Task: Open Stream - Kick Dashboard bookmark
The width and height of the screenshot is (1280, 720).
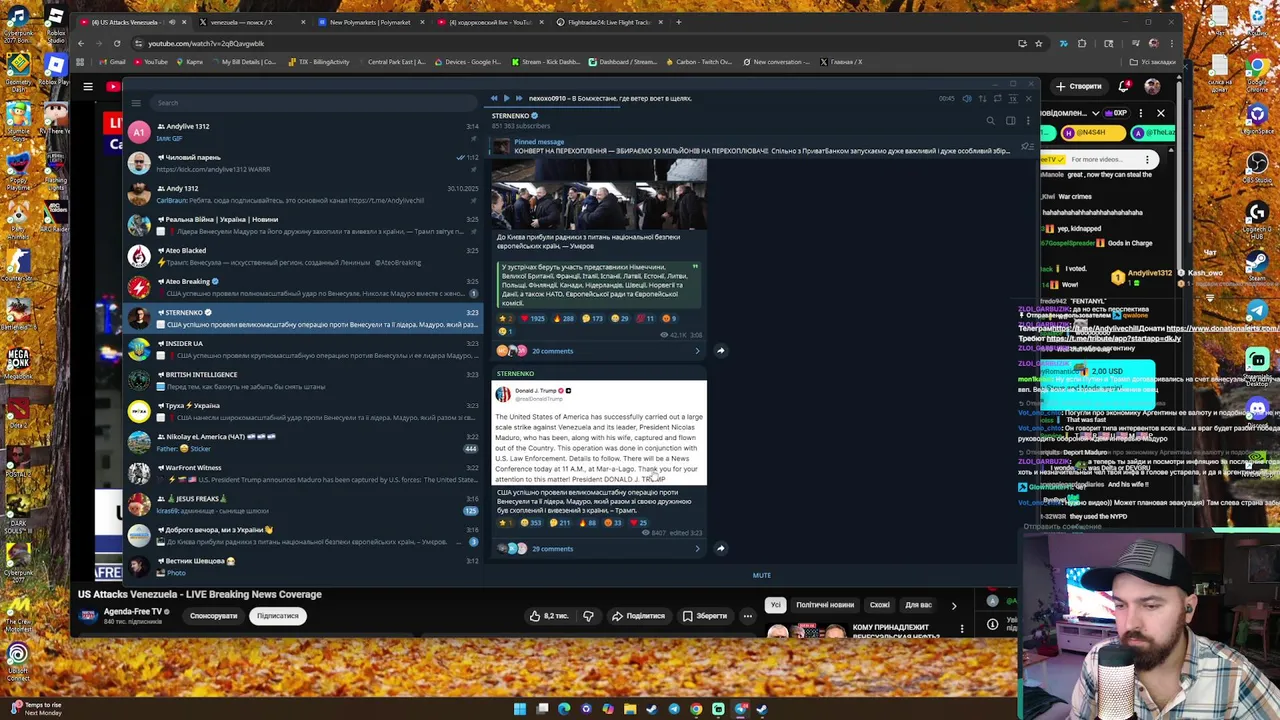Action: click(x=546, y=62)
